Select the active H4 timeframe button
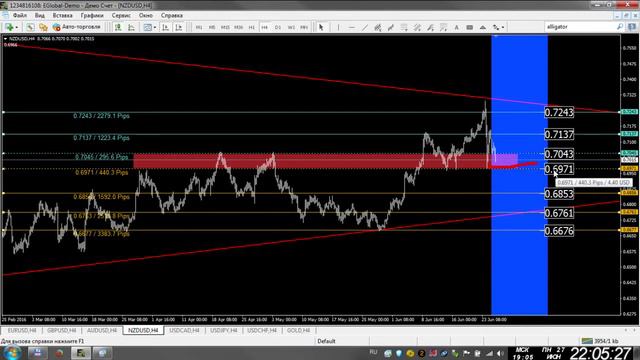The width and height of the screenshot is (640, 360). (x=264, y=27)
